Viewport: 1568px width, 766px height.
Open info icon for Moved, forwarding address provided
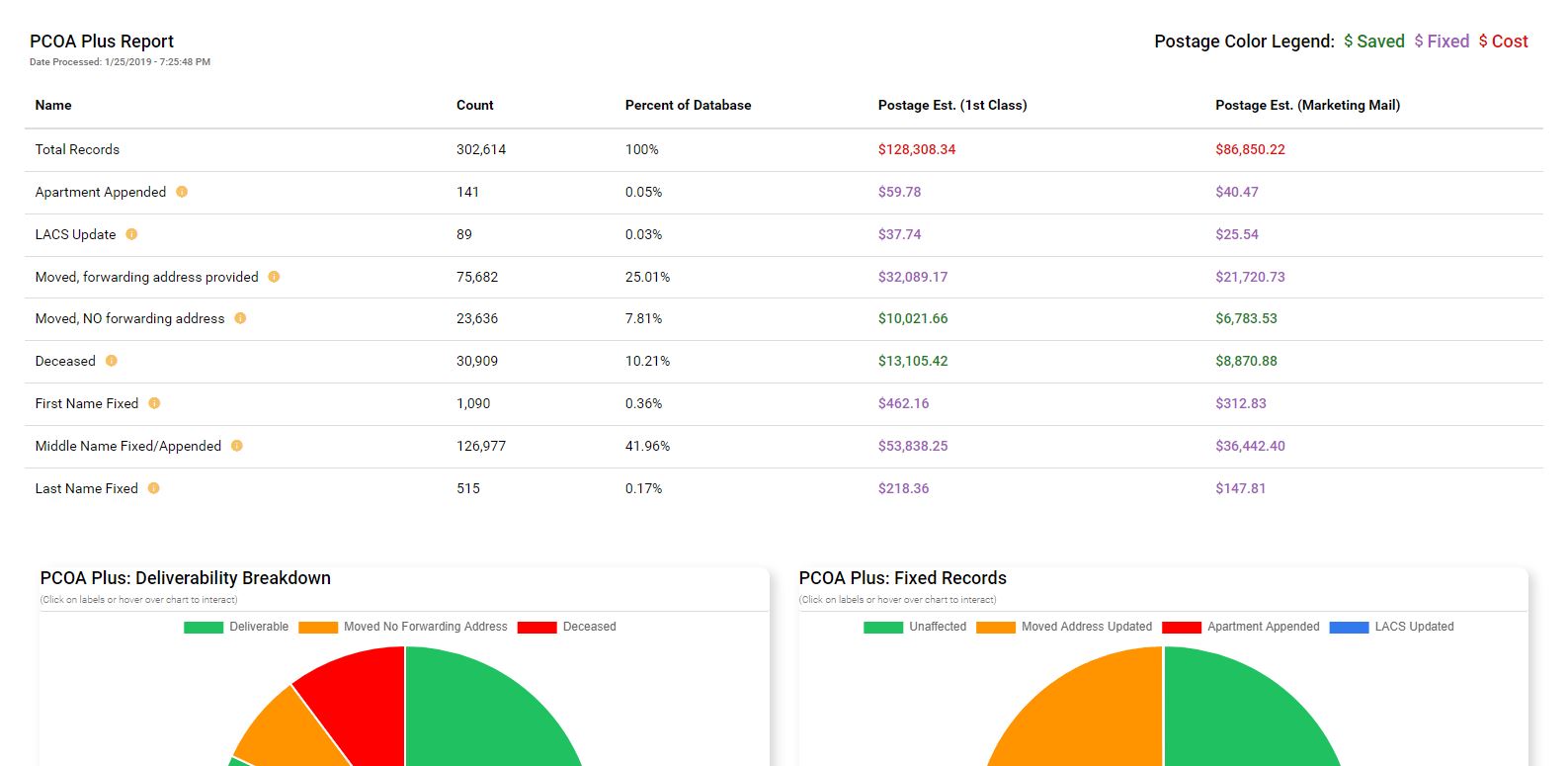(274, 277)
